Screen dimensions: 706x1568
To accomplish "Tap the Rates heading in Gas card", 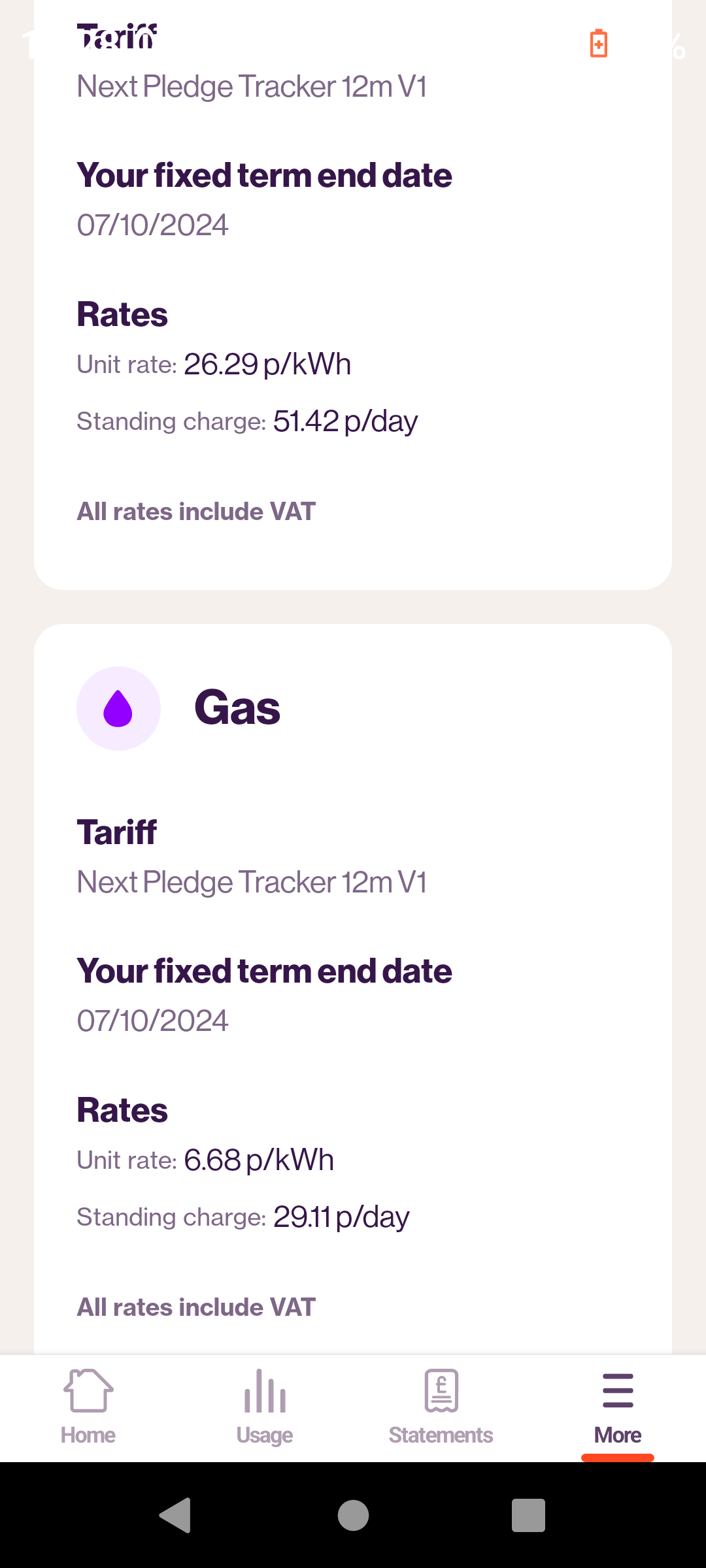I will (x=122, y=1110).
